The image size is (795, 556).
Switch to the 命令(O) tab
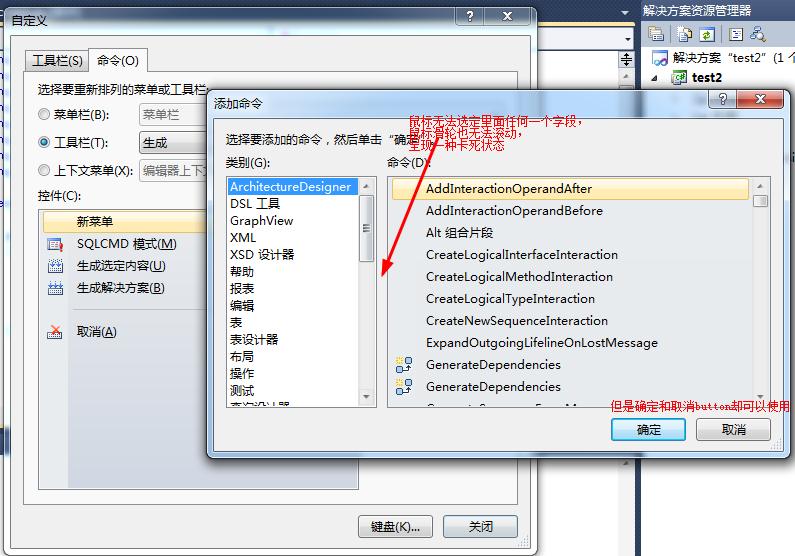coord(118,60)
